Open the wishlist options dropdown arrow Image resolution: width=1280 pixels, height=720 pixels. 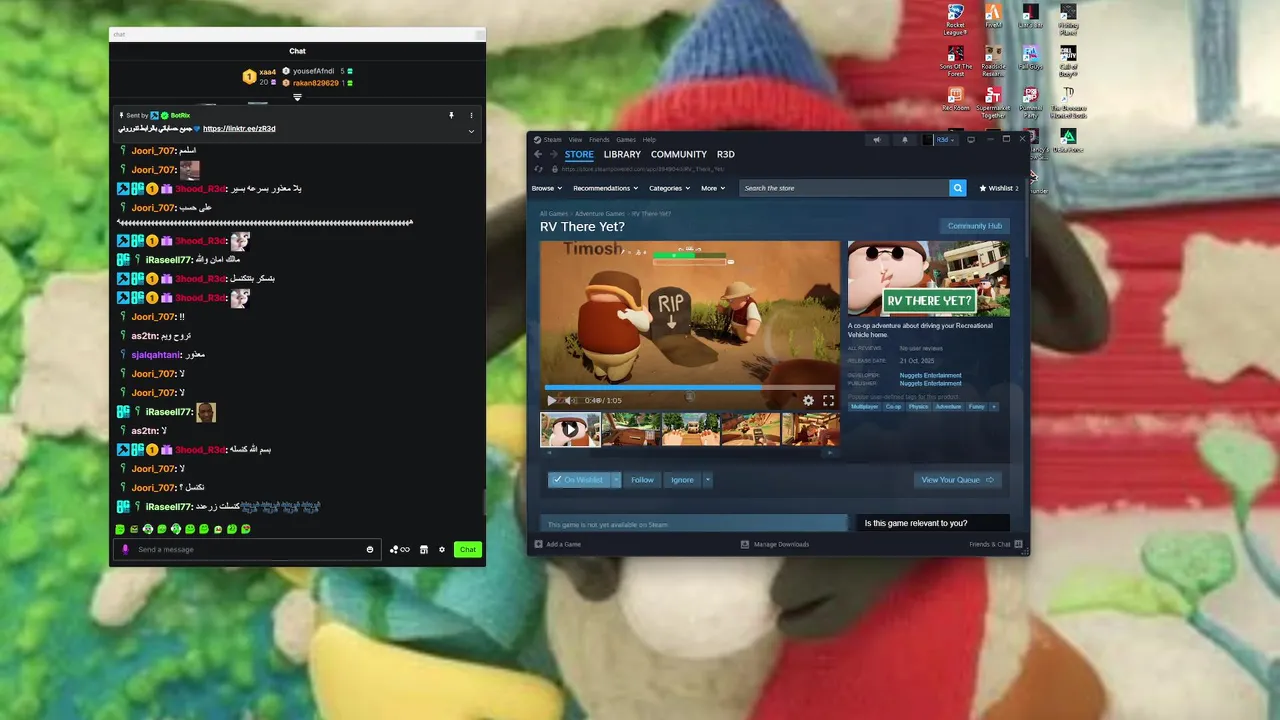coord(616,480)
